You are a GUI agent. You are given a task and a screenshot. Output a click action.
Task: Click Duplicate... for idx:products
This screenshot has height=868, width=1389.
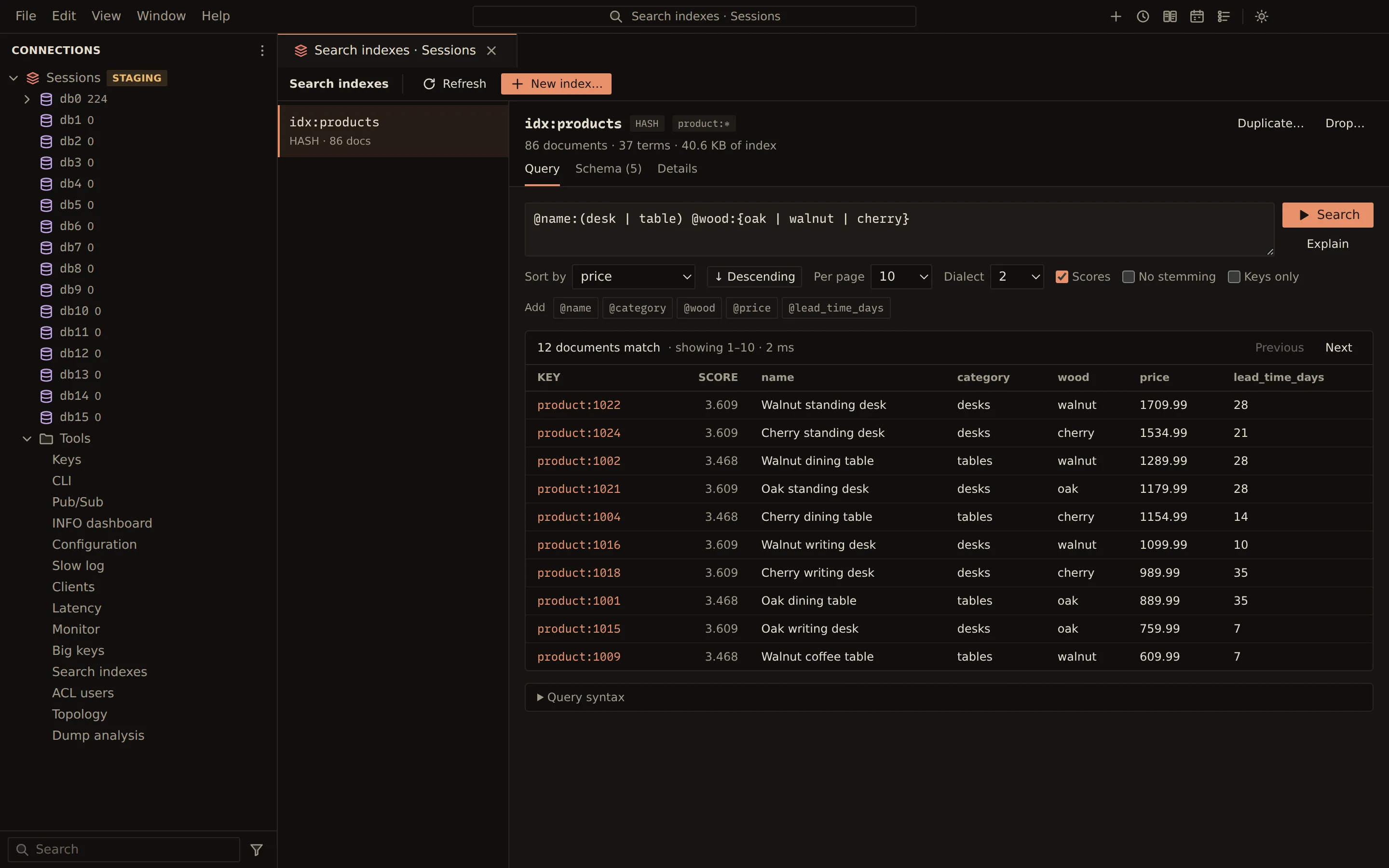point(1270,123)
